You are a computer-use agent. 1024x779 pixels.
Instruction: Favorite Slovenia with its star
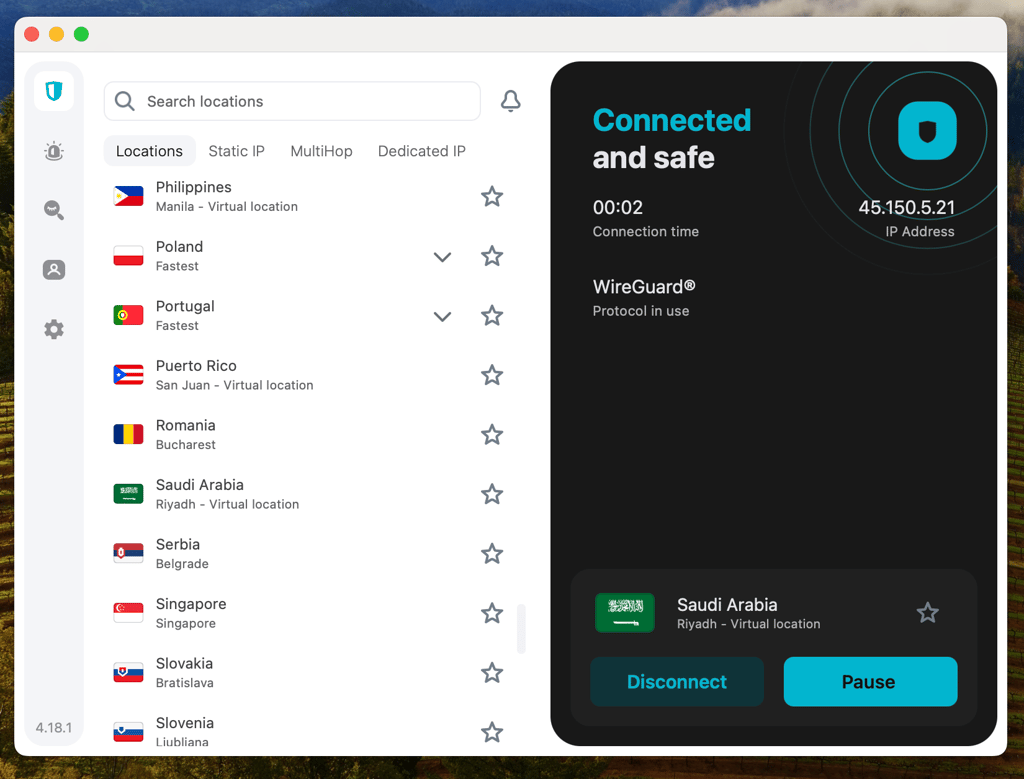pyautogui.click(x=492, y=732)
